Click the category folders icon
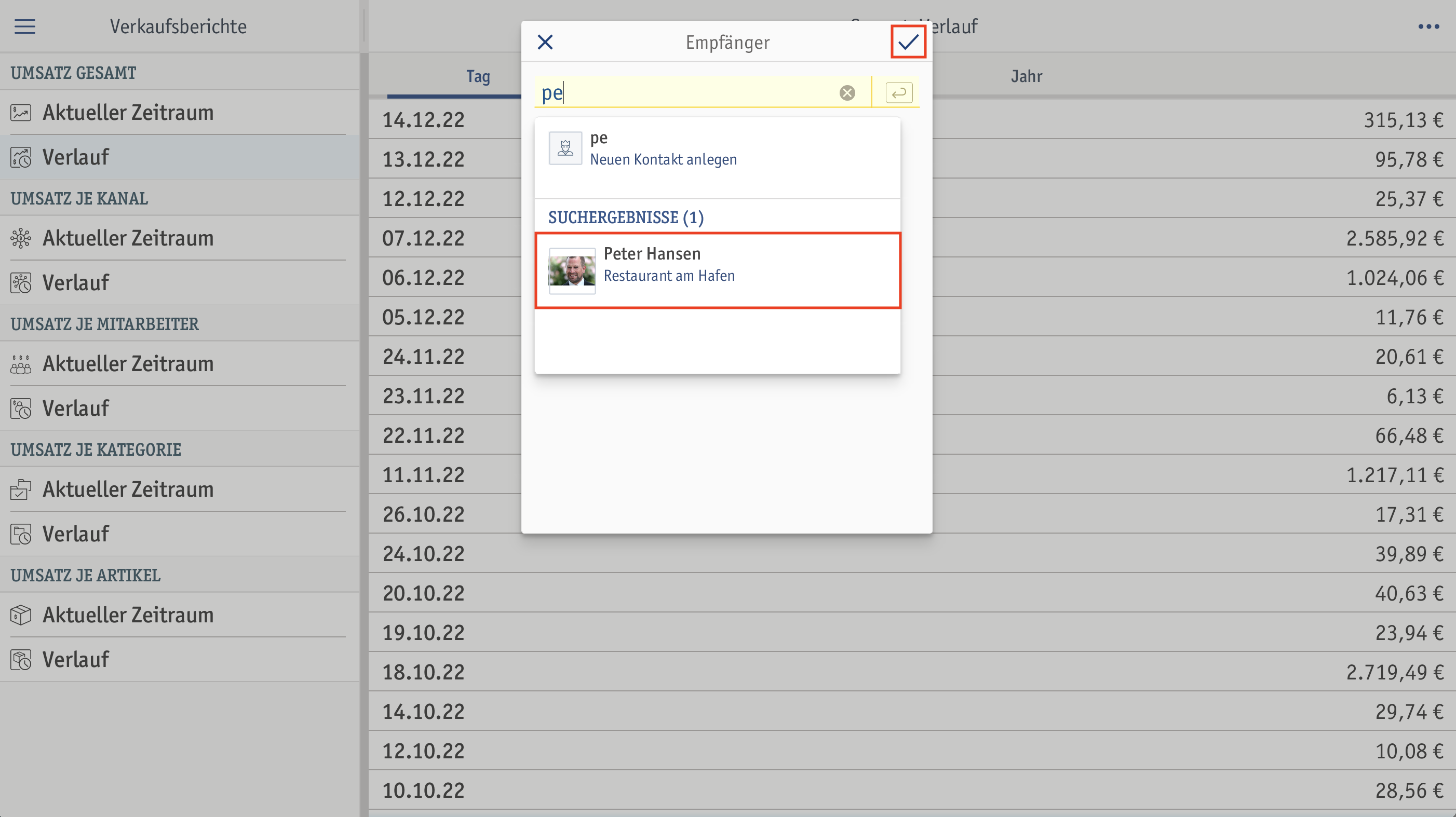Screen dimensions: 1456x817 tap(21, 489)
